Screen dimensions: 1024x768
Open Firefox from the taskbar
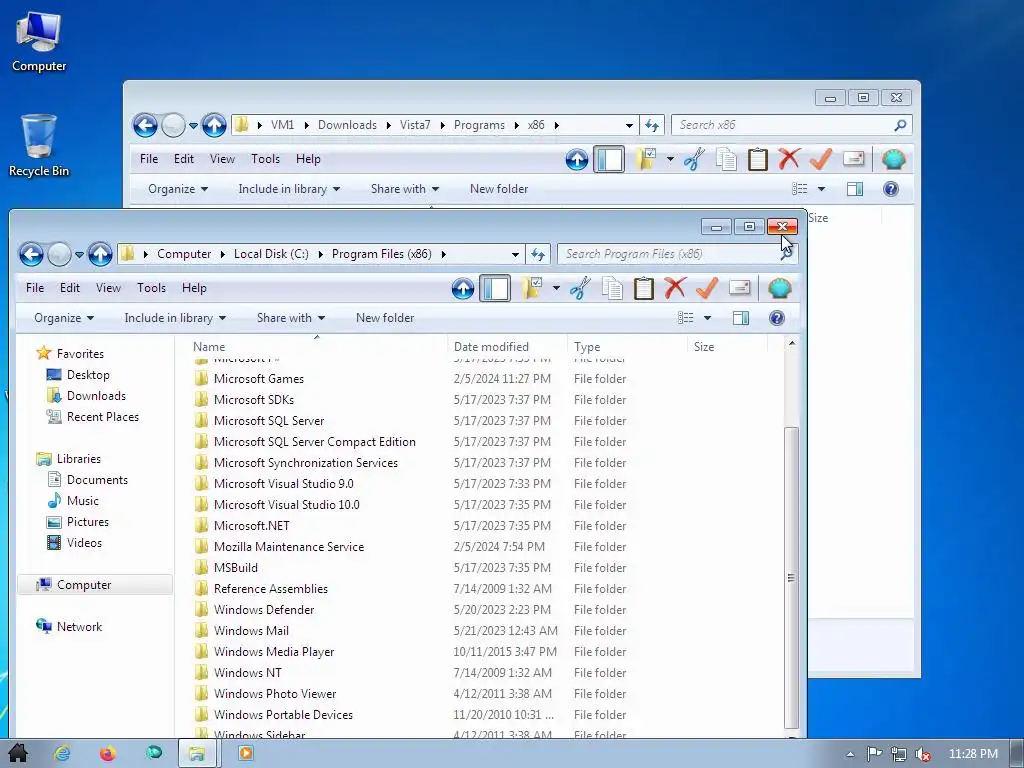point(108,754)
